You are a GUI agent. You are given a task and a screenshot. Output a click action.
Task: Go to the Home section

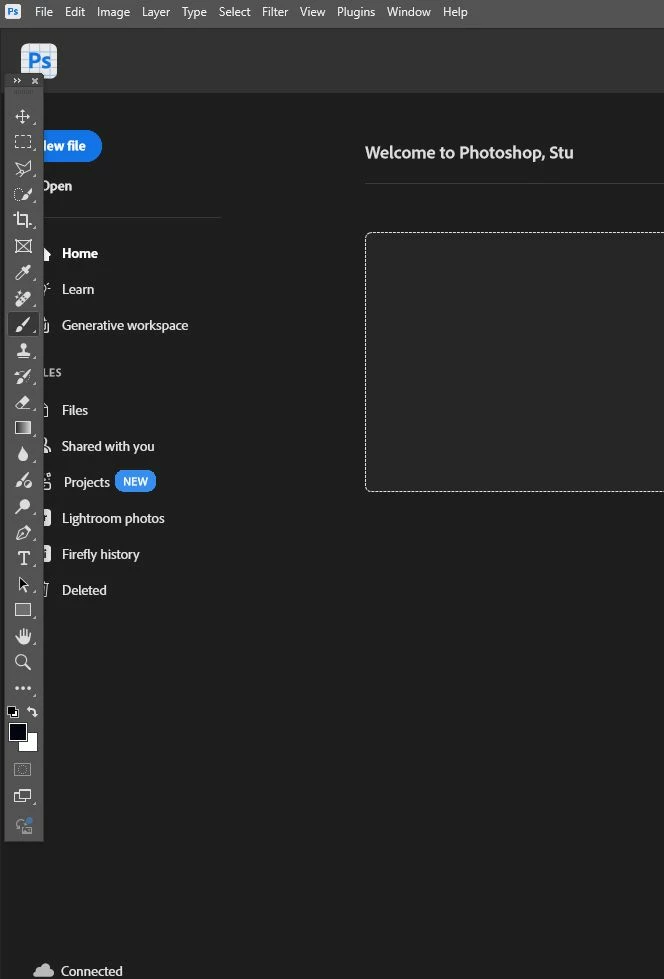(79, 253)
